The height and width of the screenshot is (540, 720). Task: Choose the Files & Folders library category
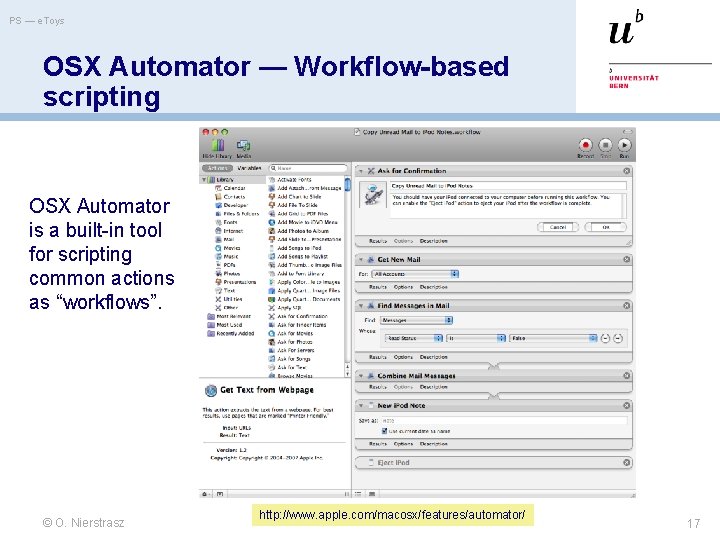(x=237, y=214)
